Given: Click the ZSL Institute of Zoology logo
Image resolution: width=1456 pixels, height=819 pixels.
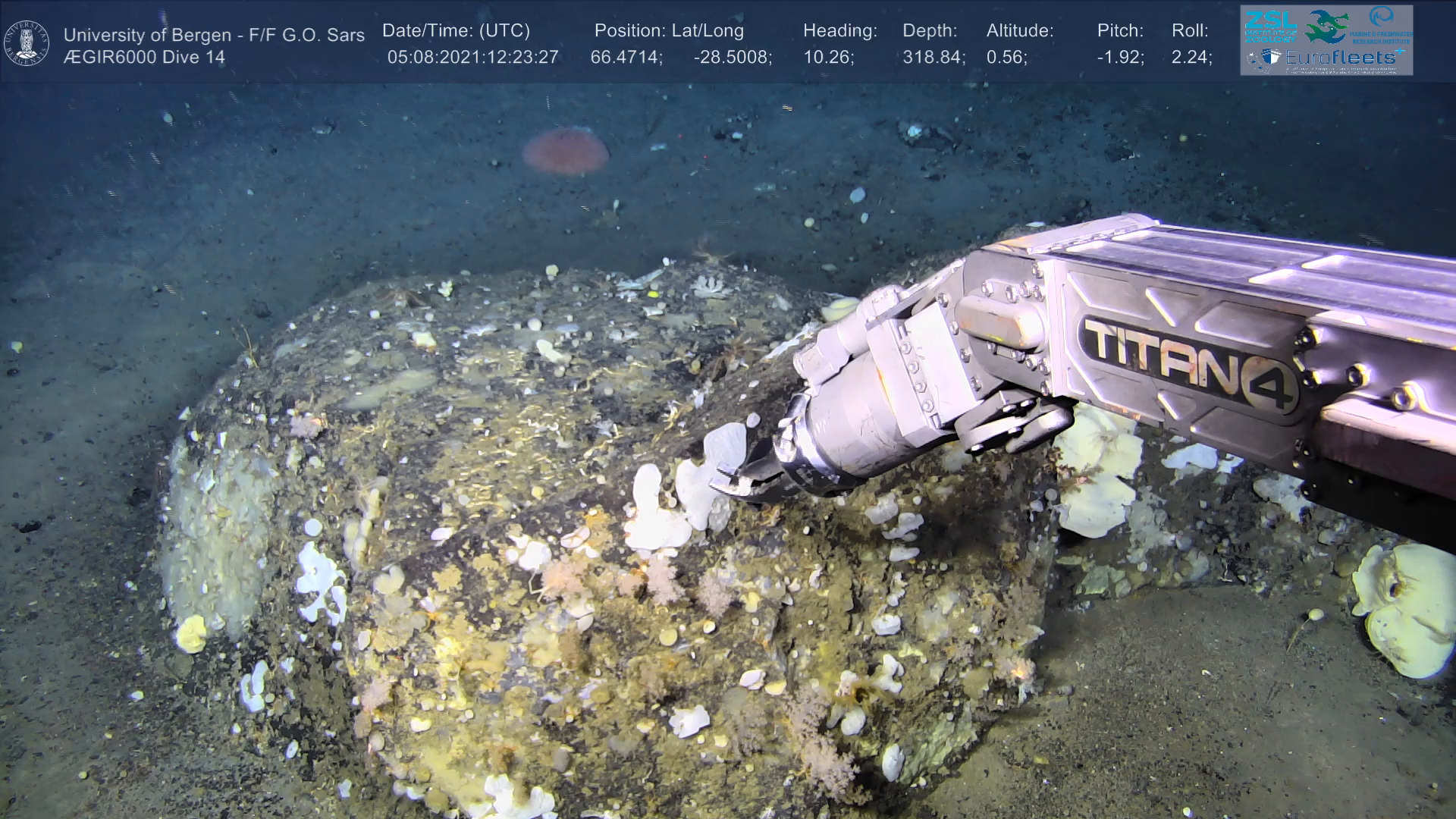Looking at the screenshot, I should pos(1270,27).
